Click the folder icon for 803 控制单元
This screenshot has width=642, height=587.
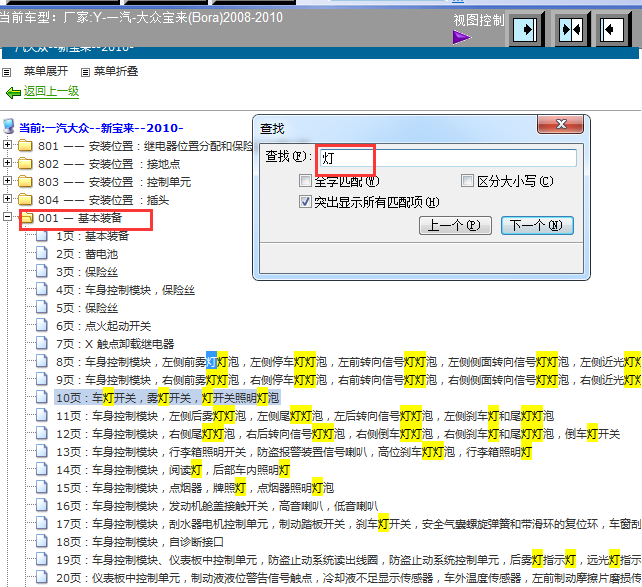[25, 181]
